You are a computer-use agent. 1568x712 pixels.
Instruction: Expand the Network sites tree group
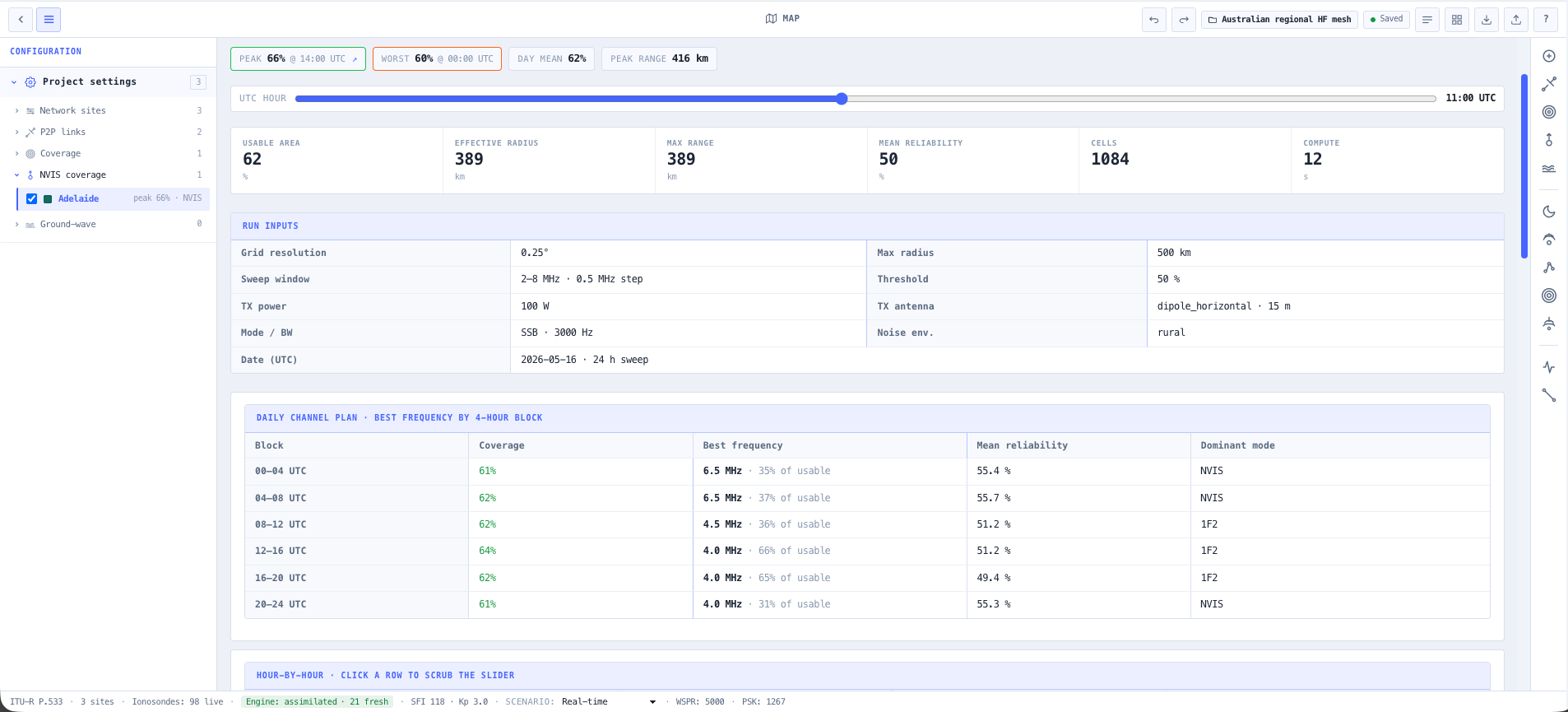coord(16,110)
